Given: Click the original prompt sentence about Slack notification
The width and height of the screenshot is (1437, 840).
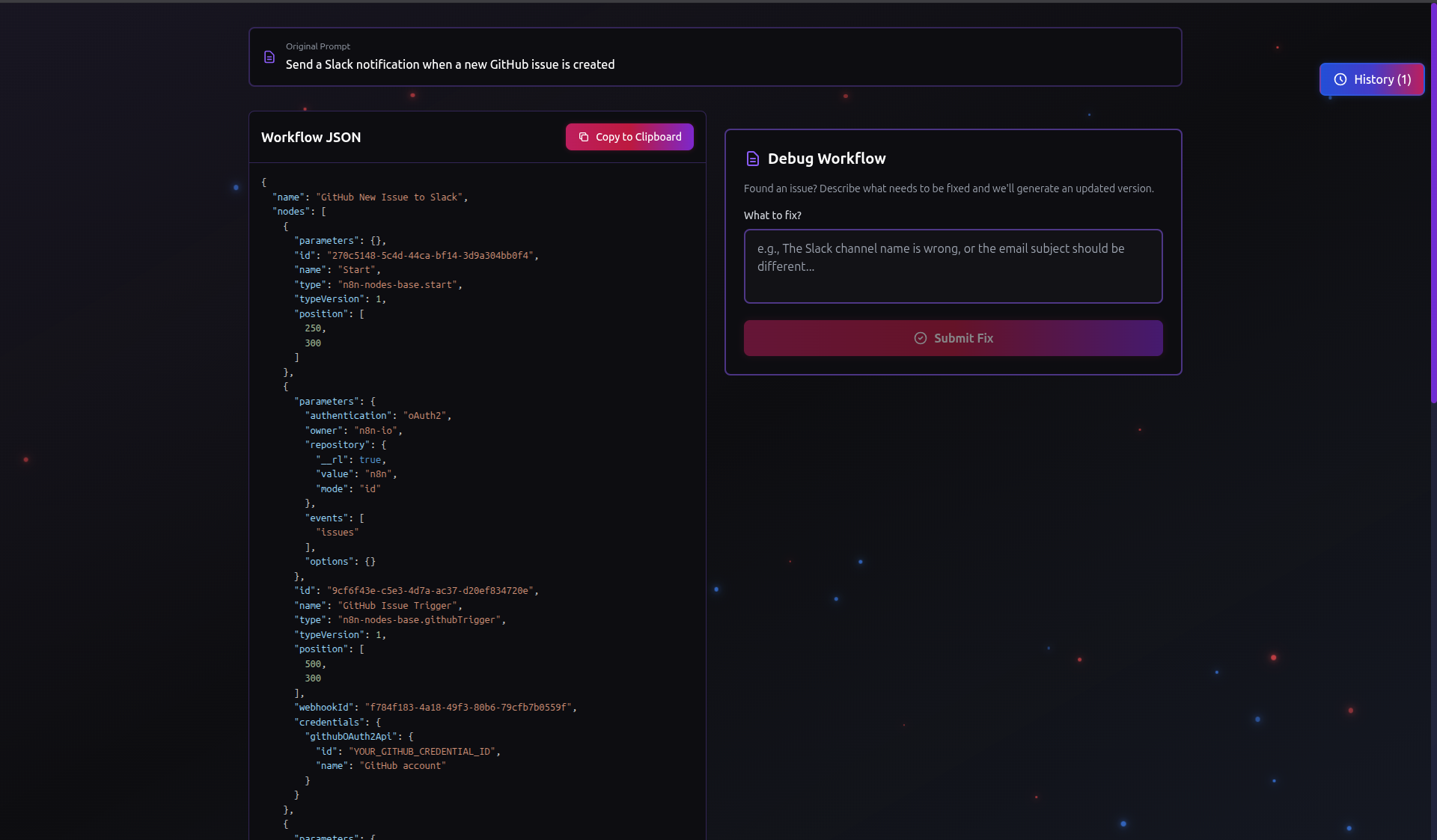Looking at the screenshot, I should click(x=450, y=64).
